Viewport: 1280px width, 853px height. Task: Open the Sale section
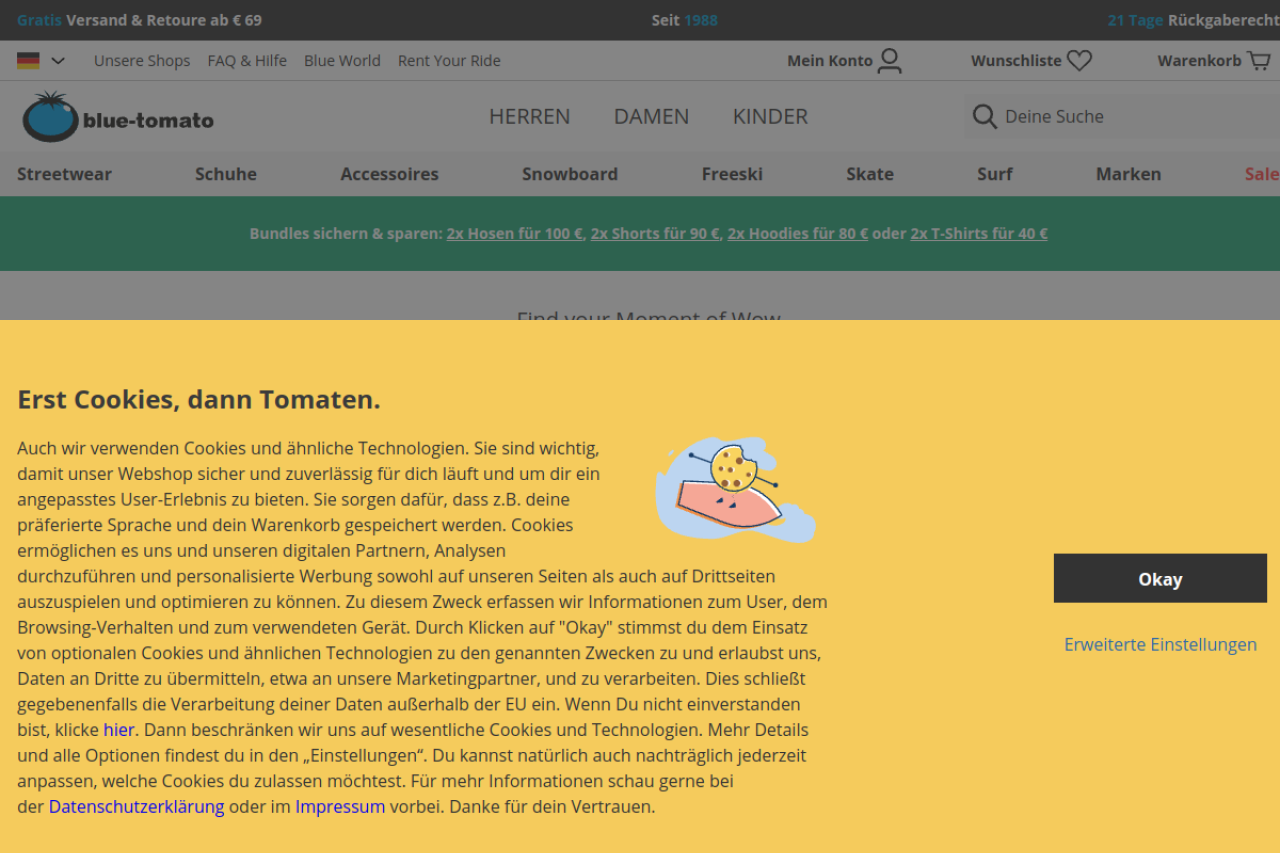click(x=1262, y=174)
